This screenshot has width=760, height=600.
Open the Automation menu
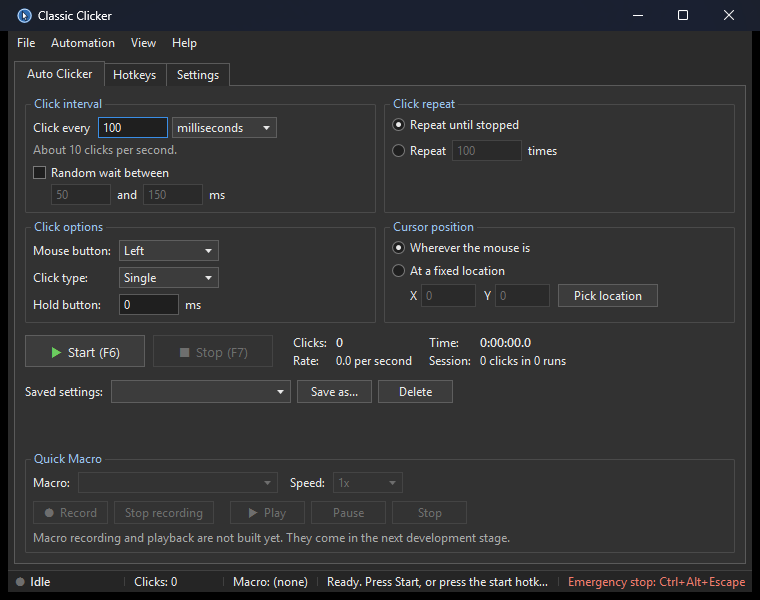click(83, 43)
